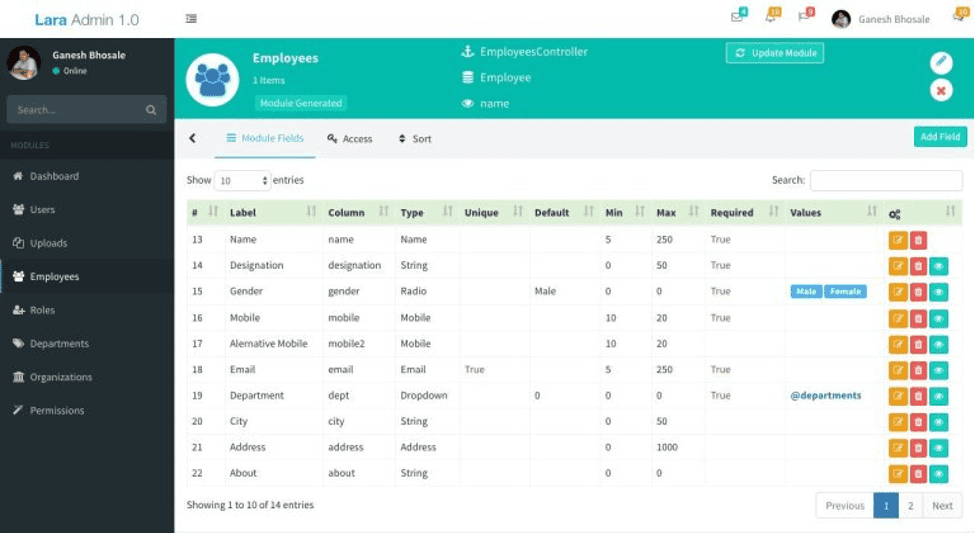Click the red X delete module icon
Viewport: 974px width, 533px height.
tap(941, 91)
